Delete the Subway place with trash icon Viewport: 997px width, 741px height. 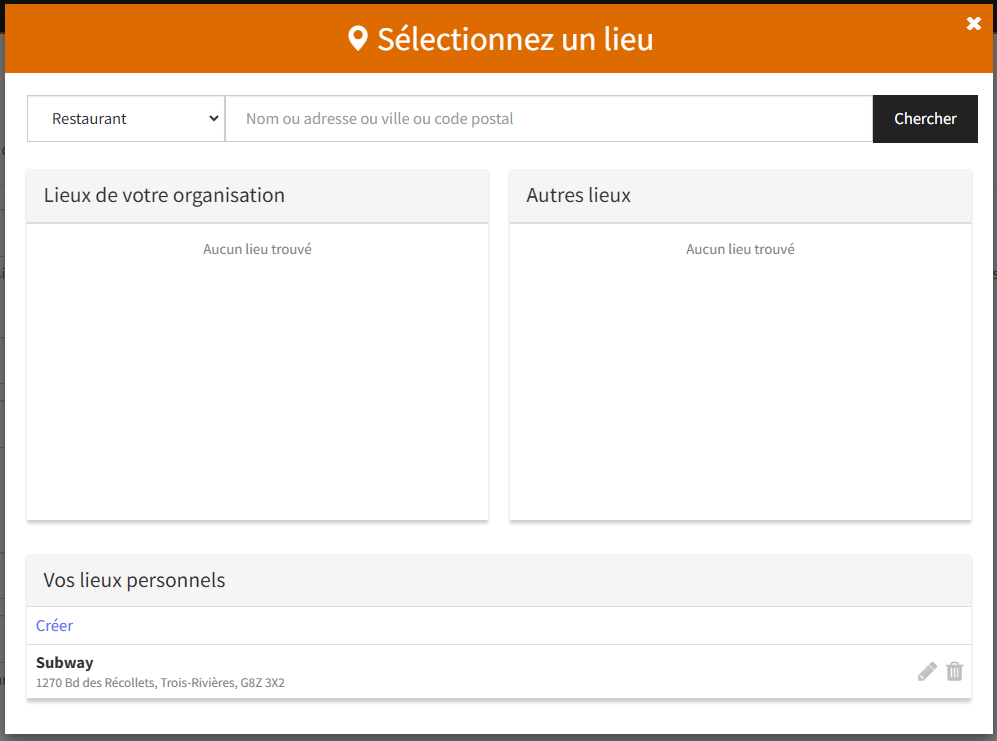954,672
